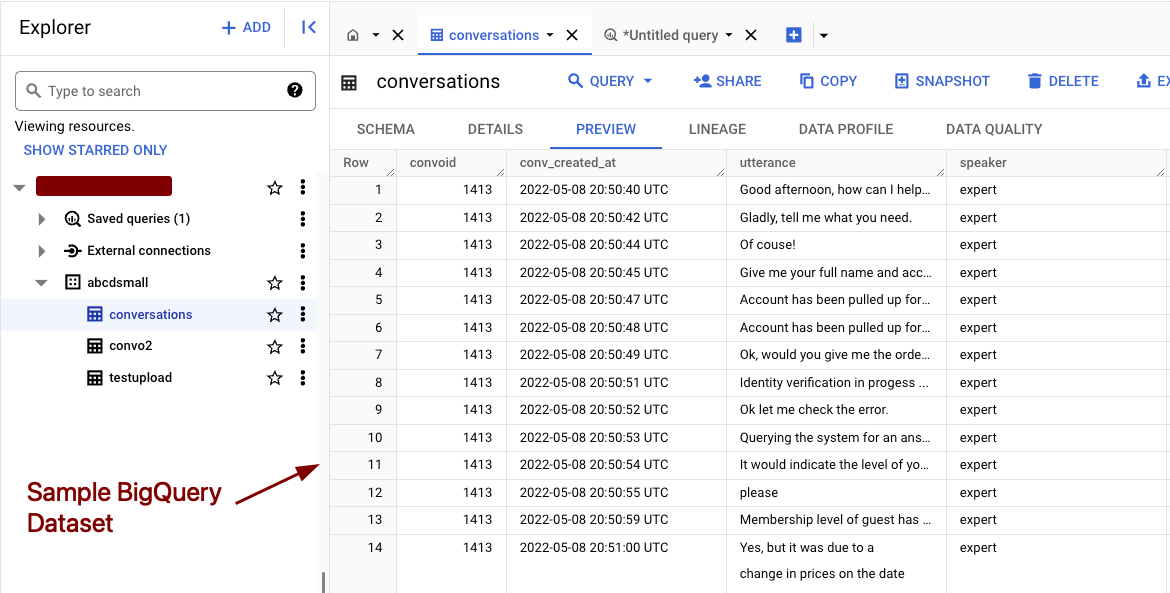Click the ADD button in Explorer
The height and width of the screenshot is (593, 1170).
(246, 28)
